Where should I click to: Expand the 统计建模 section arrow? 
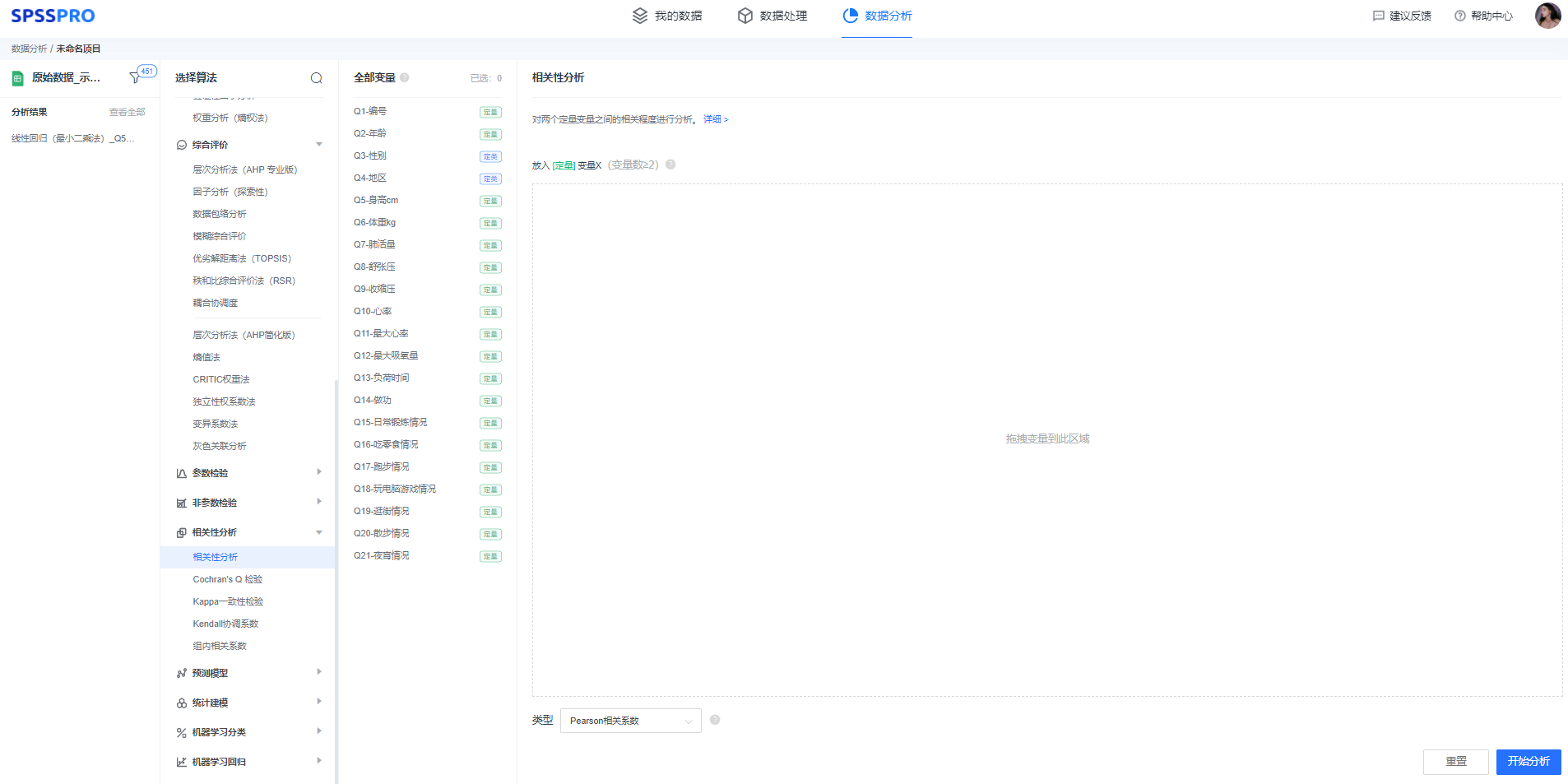point(319,702)
